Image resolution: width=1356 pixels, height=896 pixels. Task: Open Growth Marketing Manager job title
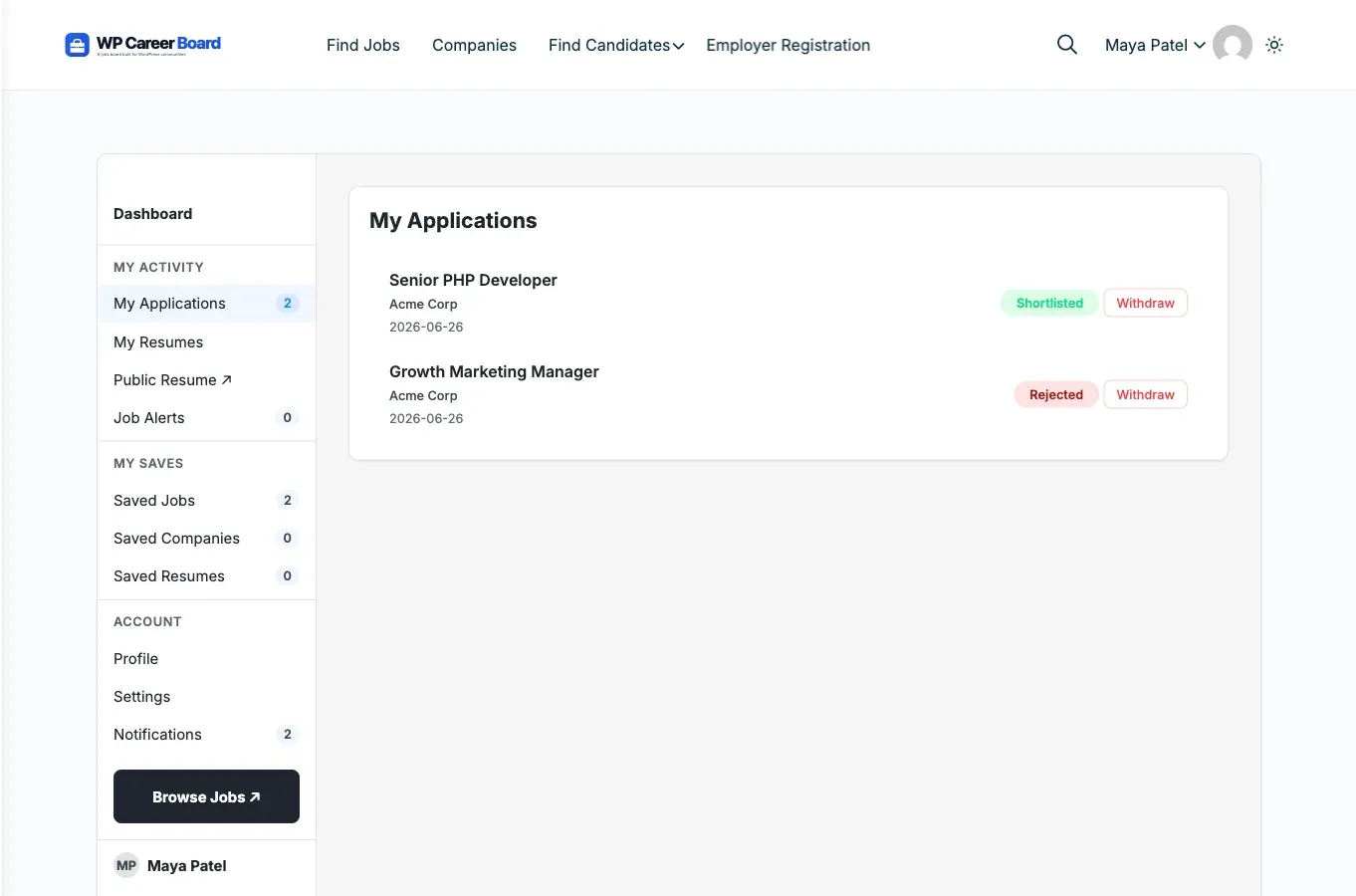494,371
